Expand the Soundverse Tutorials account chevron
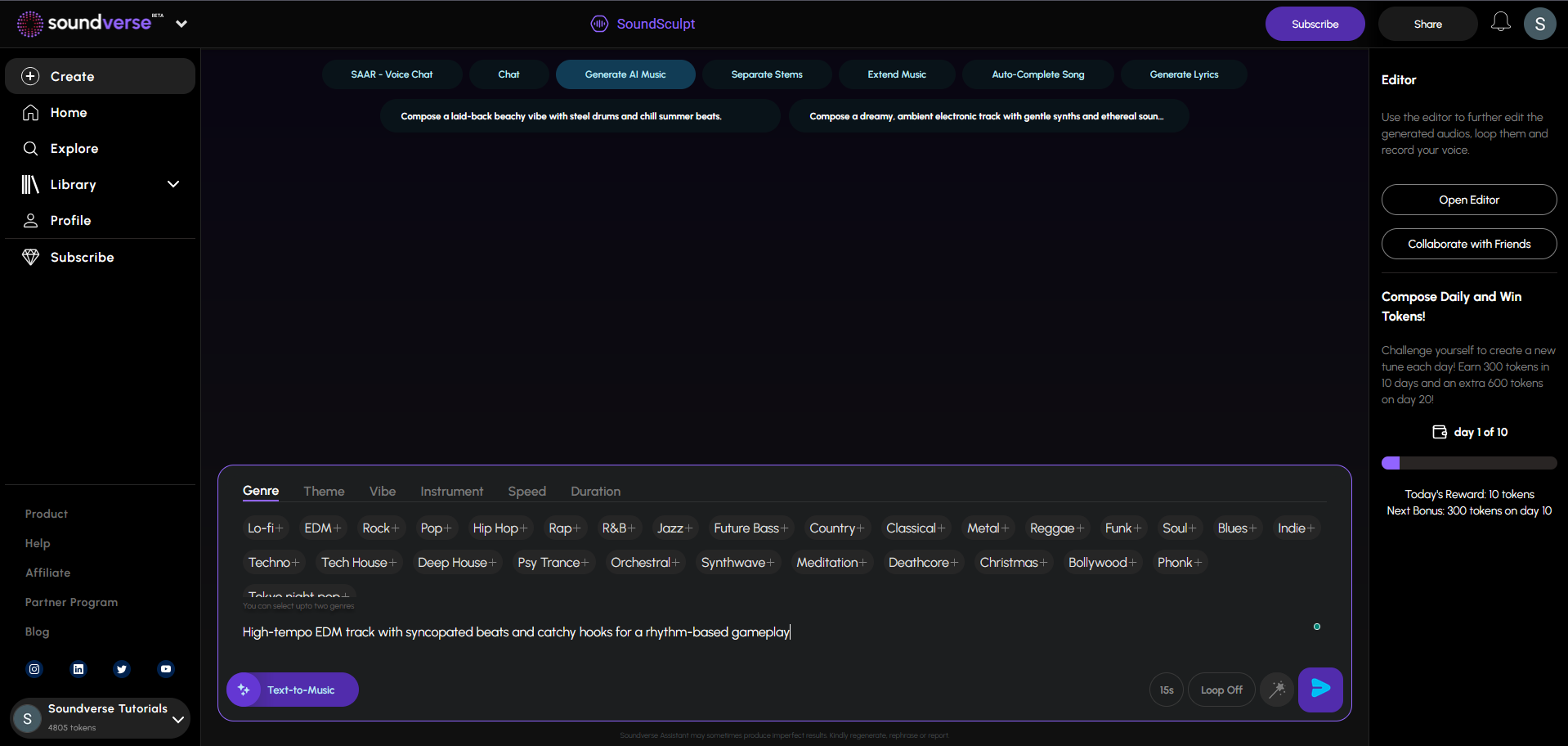This screenshot has width=1568, height=746. click(x=177, y=719)
